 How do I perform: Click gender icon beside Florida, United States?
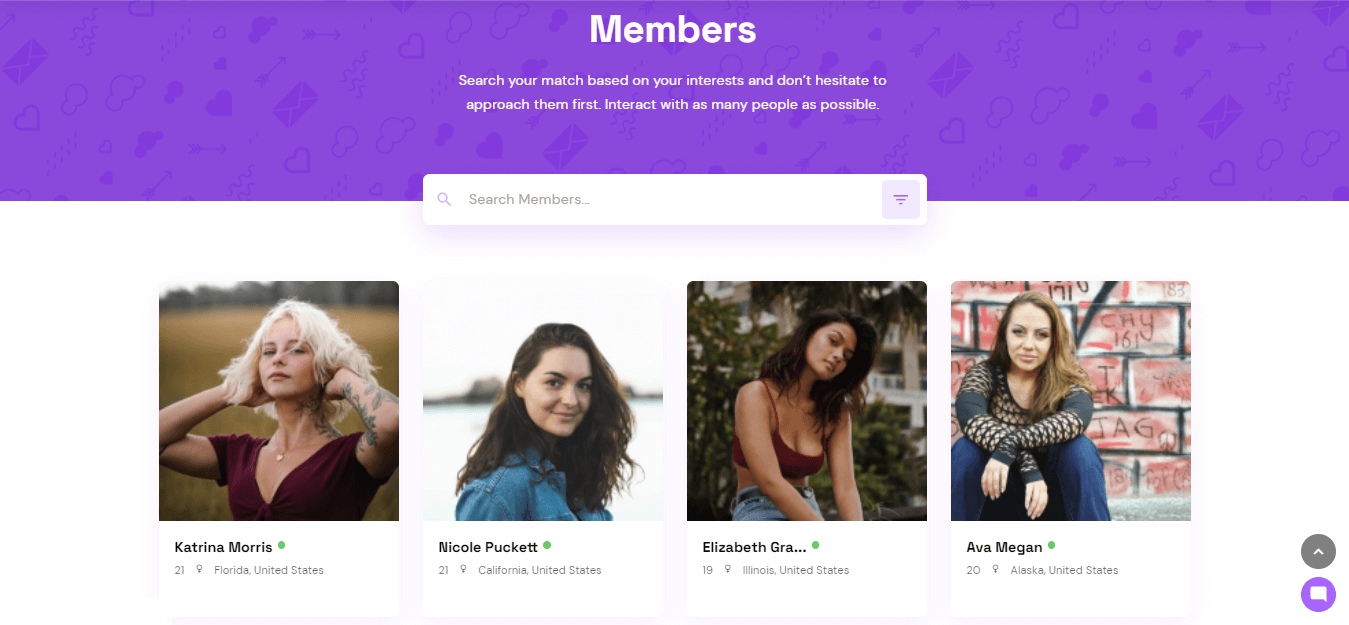click(199, 570)
